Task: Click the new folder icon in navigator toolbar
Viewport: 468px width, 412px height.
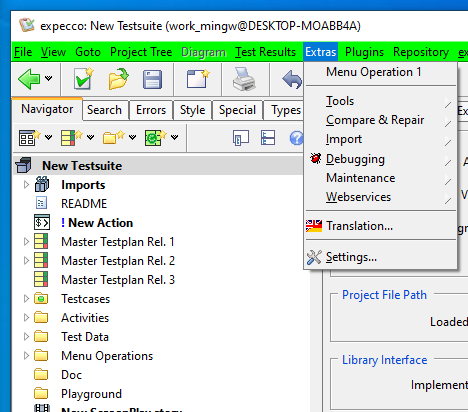Action: (x=114, y=138)
